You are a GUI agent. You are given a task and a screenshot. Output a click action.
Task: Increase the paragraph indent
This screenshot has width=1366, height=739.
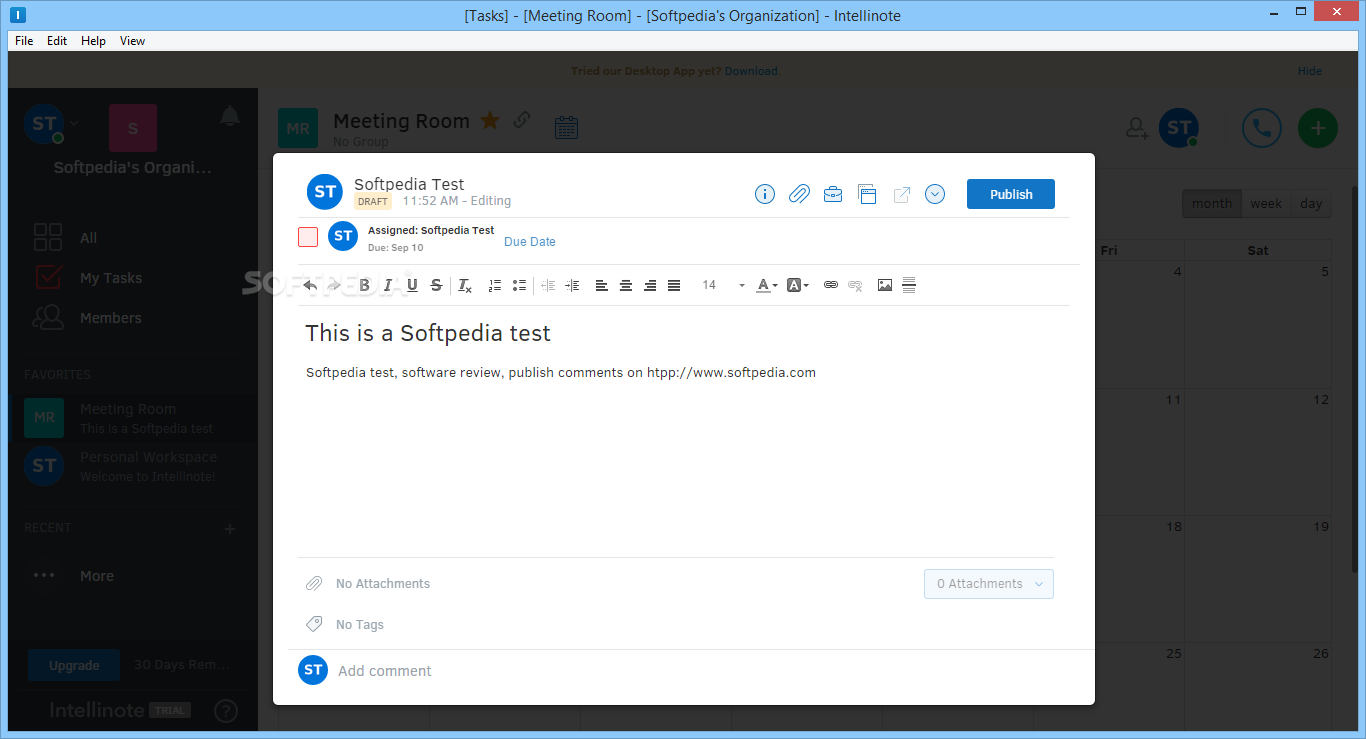pos(572,285)
